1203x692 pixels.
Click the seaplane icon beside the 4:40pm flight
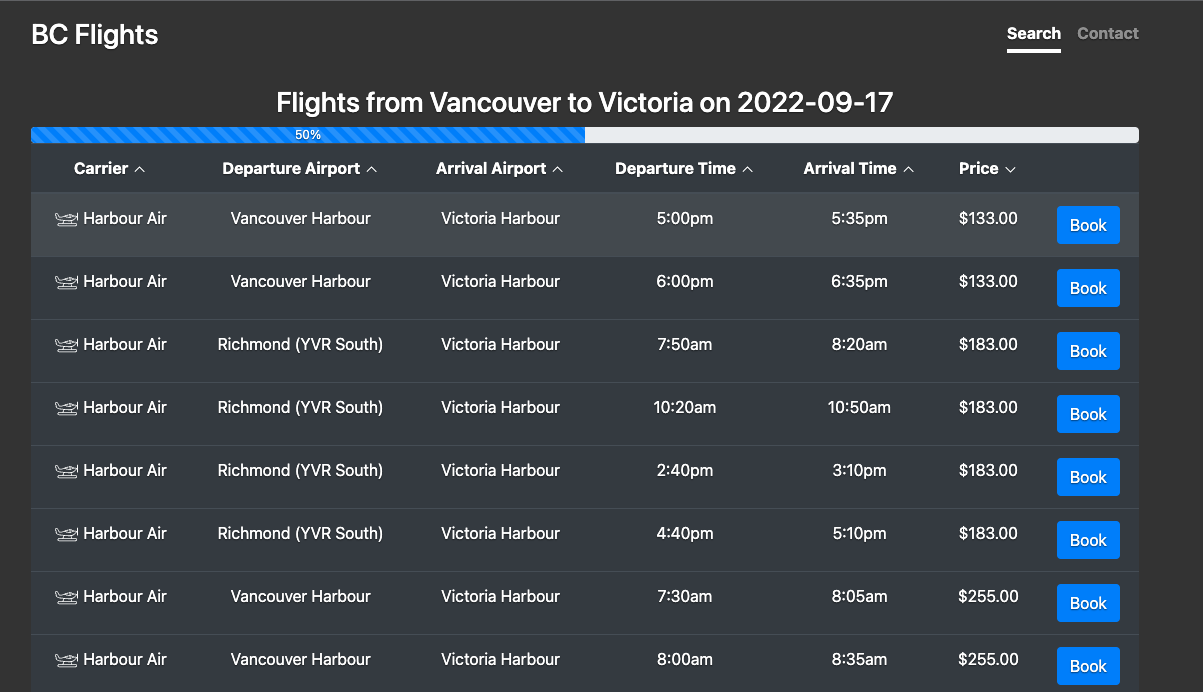tap(66, 533)
